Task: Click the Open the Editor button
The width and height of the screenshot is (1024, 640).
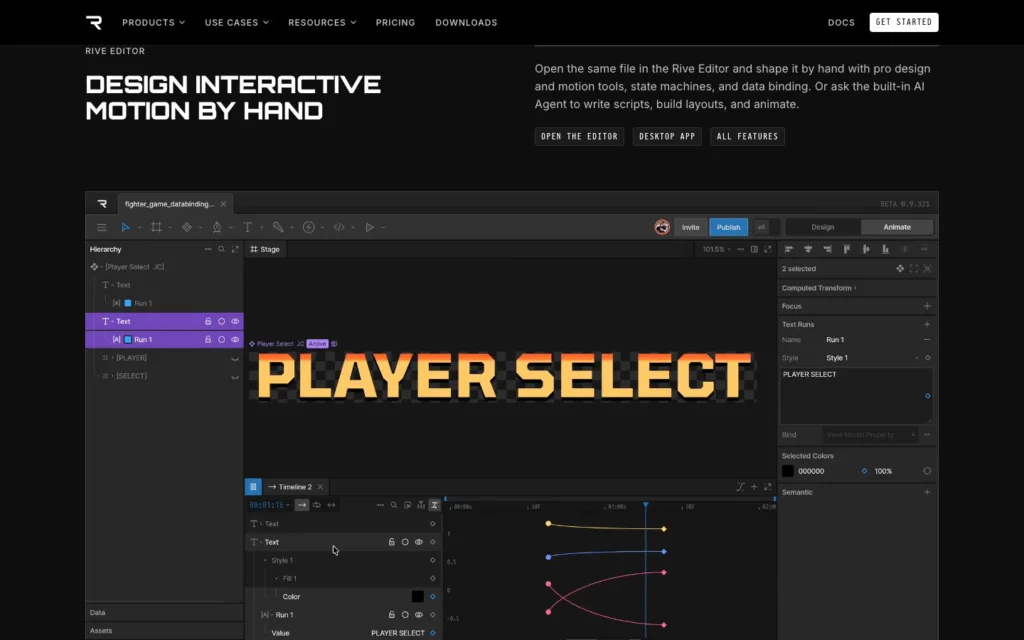Action: (579, 136)
